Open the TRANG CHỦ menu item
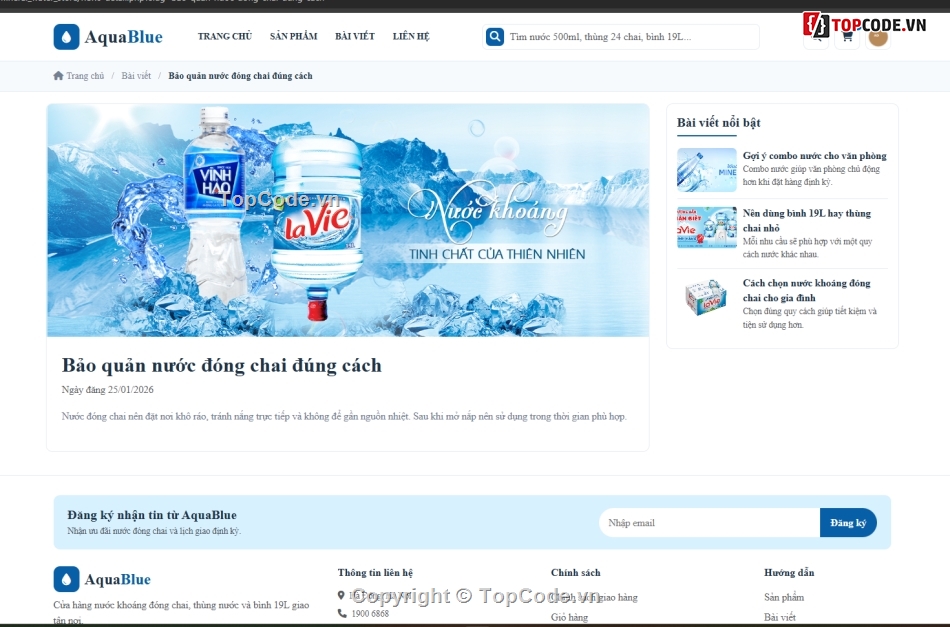The width and height of the screenshot is (950, 627). point(225,36)
